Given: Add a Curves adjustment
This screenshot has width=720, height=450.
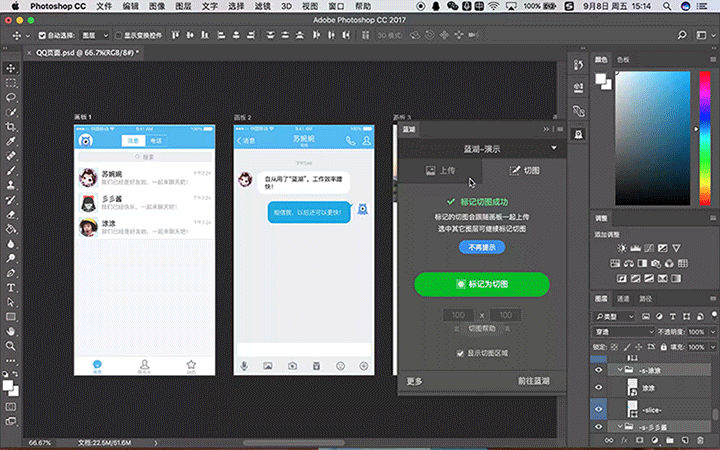Looking at the screenshot, I should tap(649, 248).
